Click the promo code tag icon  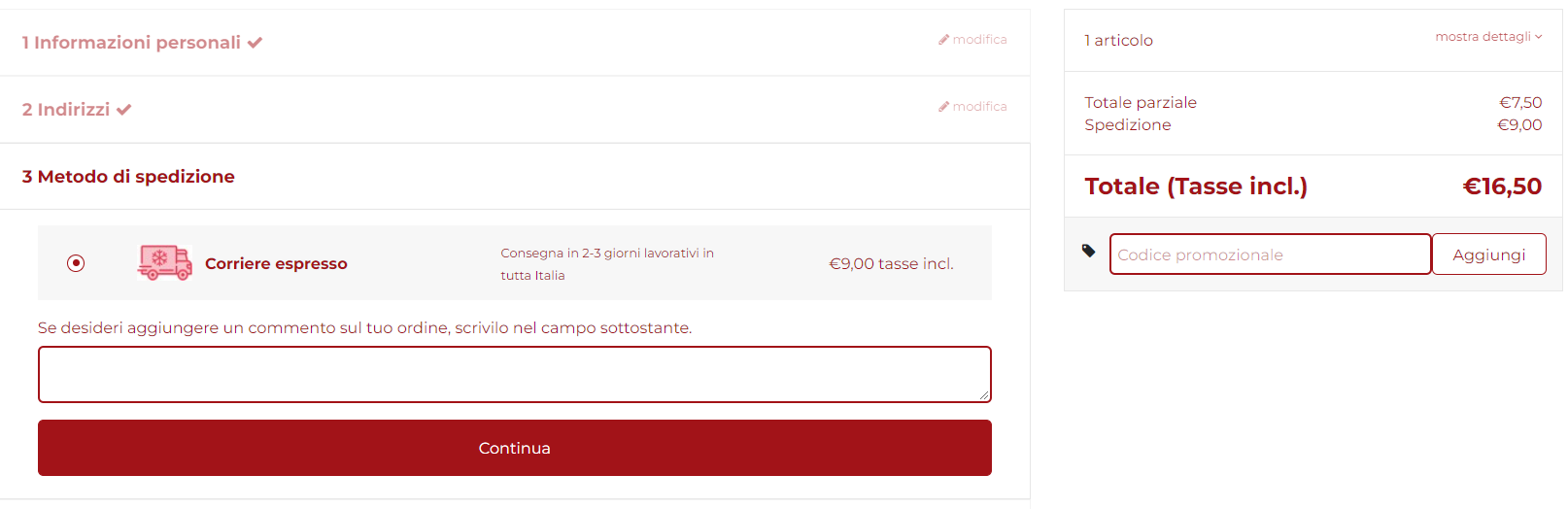[1088, 251]
